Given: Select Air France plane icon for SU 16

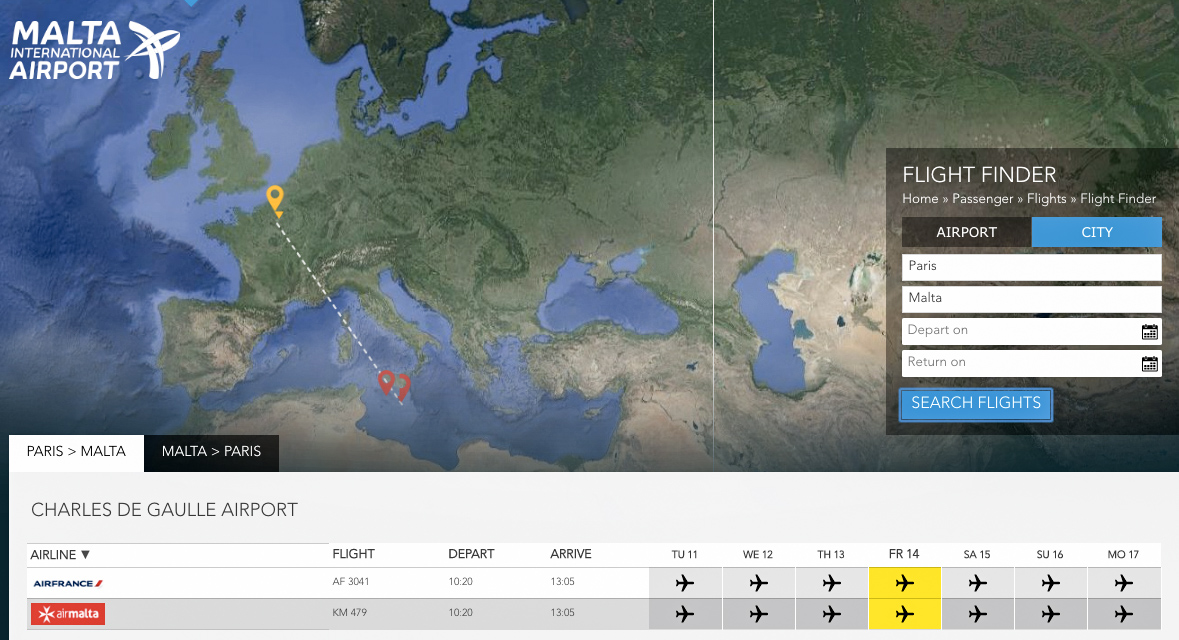Looking at the screenshot, I should pyautogui.click(x=1050, y=583).
